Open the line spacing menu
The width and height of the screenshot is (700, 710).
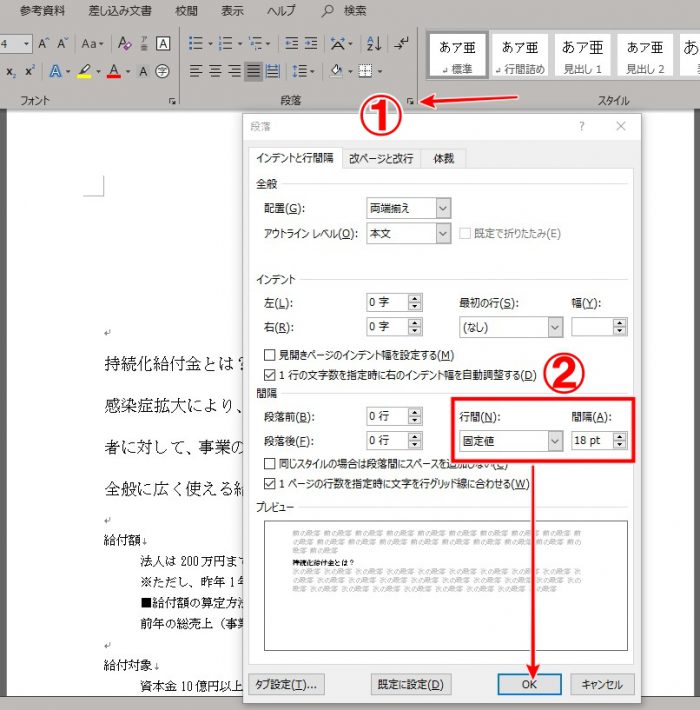303,71
